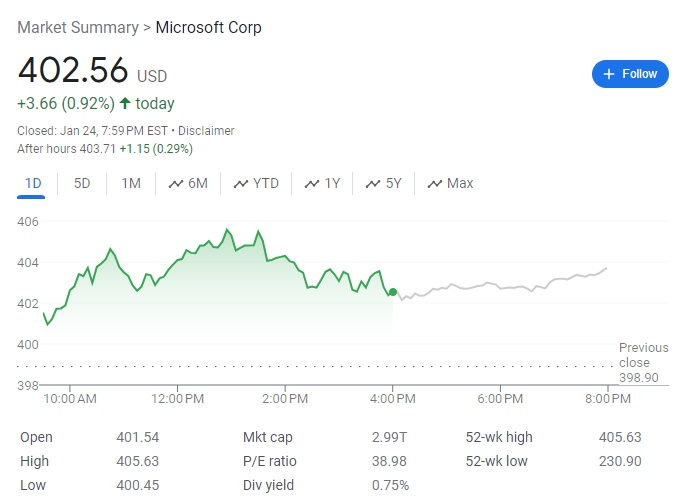Click the plus icon on Follow

pos(609,74)
